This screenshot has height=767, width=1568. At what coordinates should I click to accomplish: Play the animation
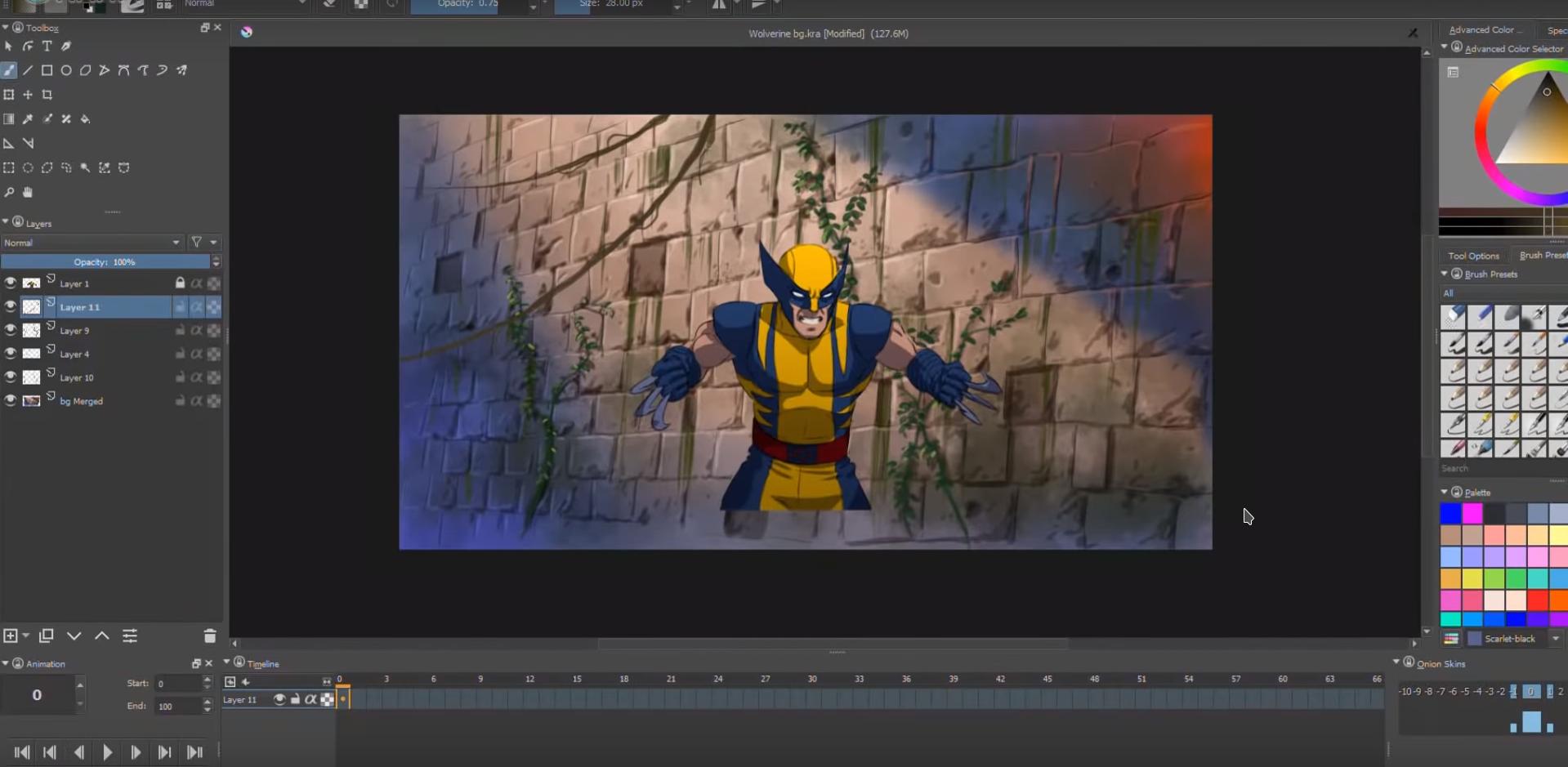pos(107,752)
